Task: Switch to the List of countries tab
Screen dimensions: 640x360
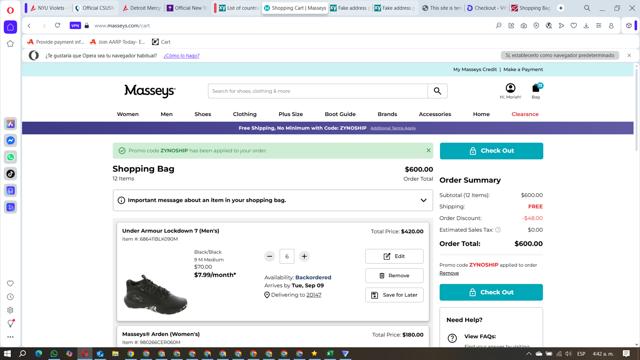Action: (x=238, y=8)
